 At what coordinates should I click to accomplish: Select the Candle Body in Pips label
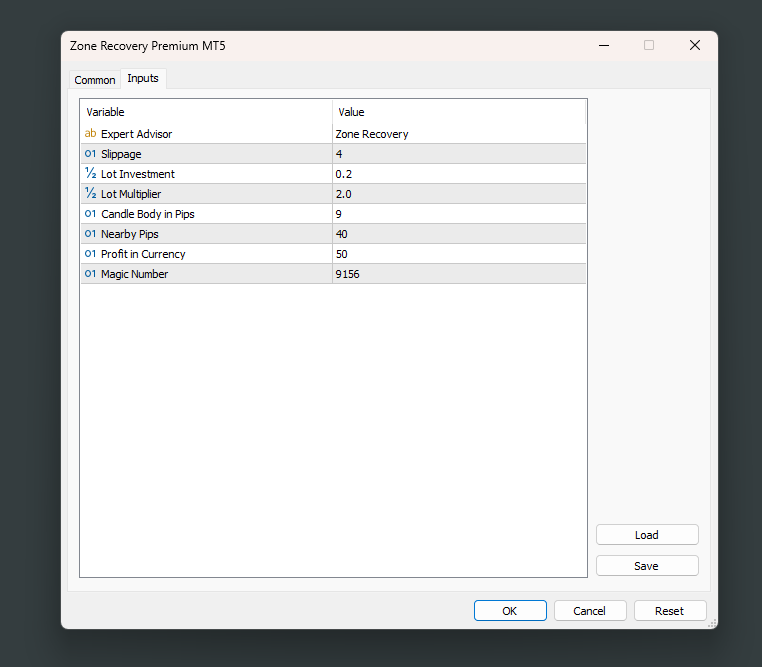click(x=148, y=214)
